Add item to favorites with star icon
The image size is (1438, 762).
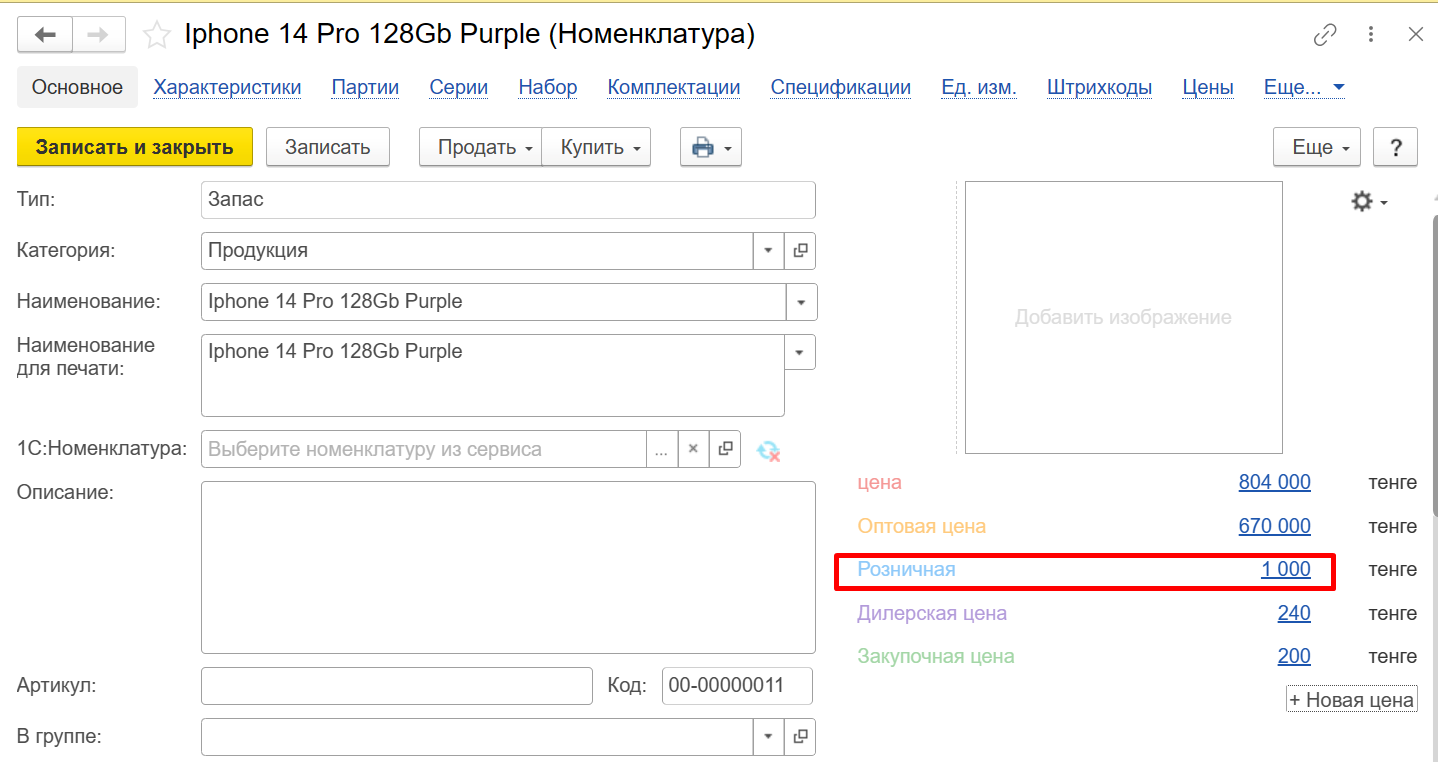[156, 36]
